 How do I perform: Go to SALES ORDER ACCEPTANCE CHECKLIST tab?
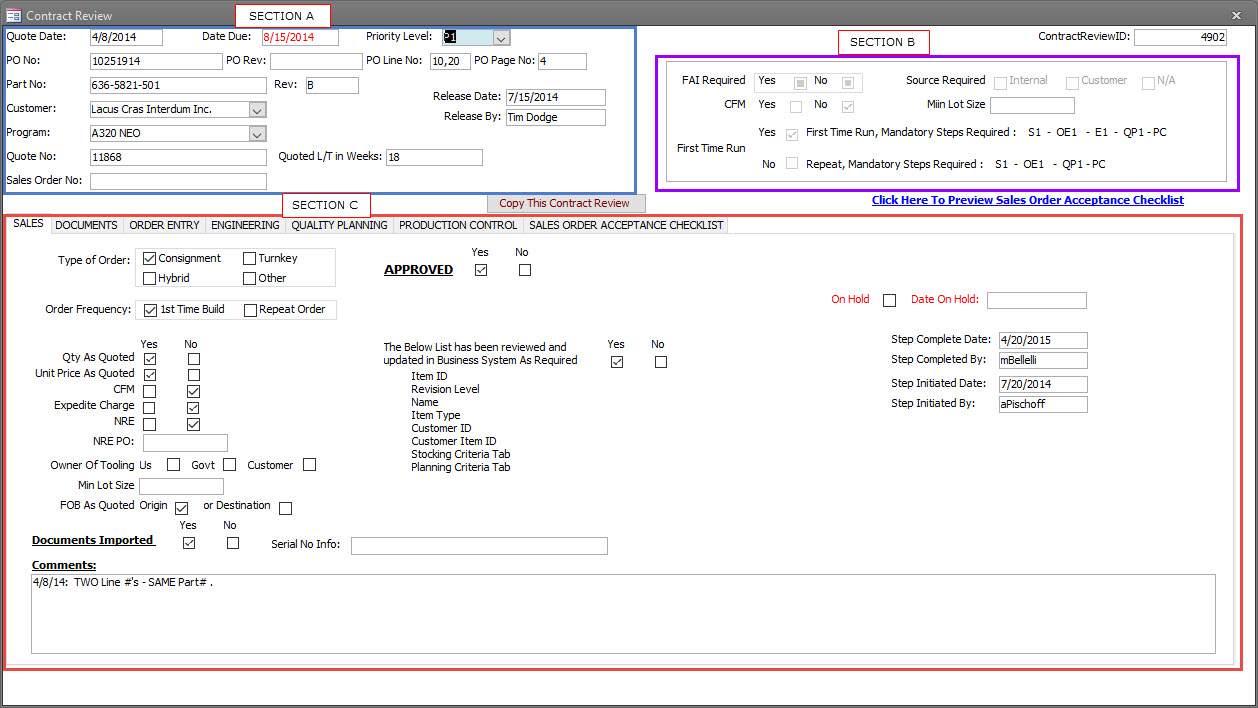(626, 225)
